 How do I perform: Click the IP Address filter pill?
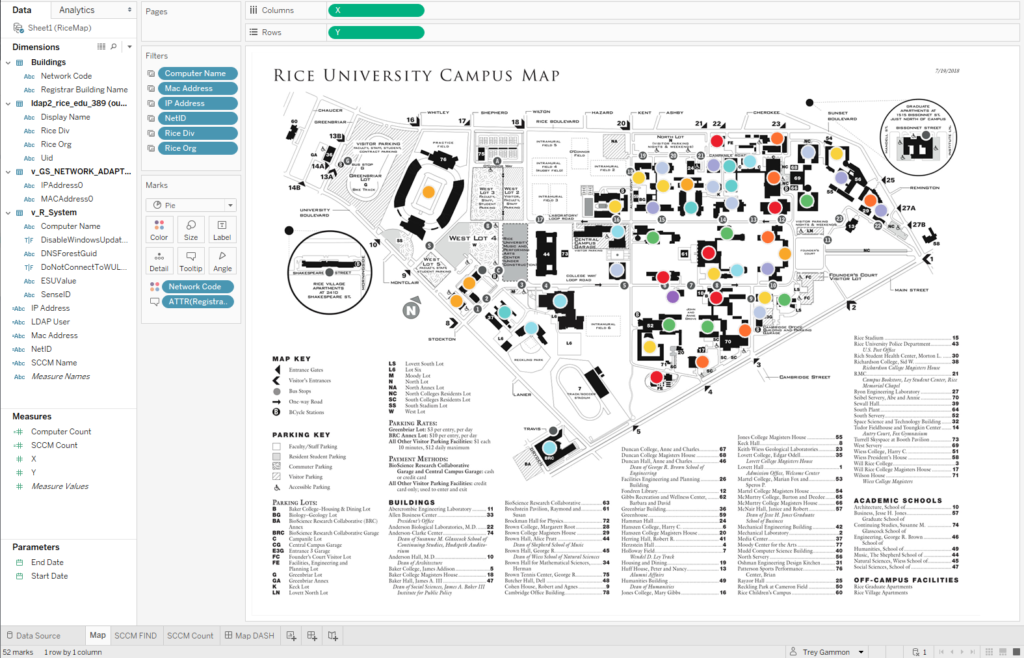(x=198, y=104)
